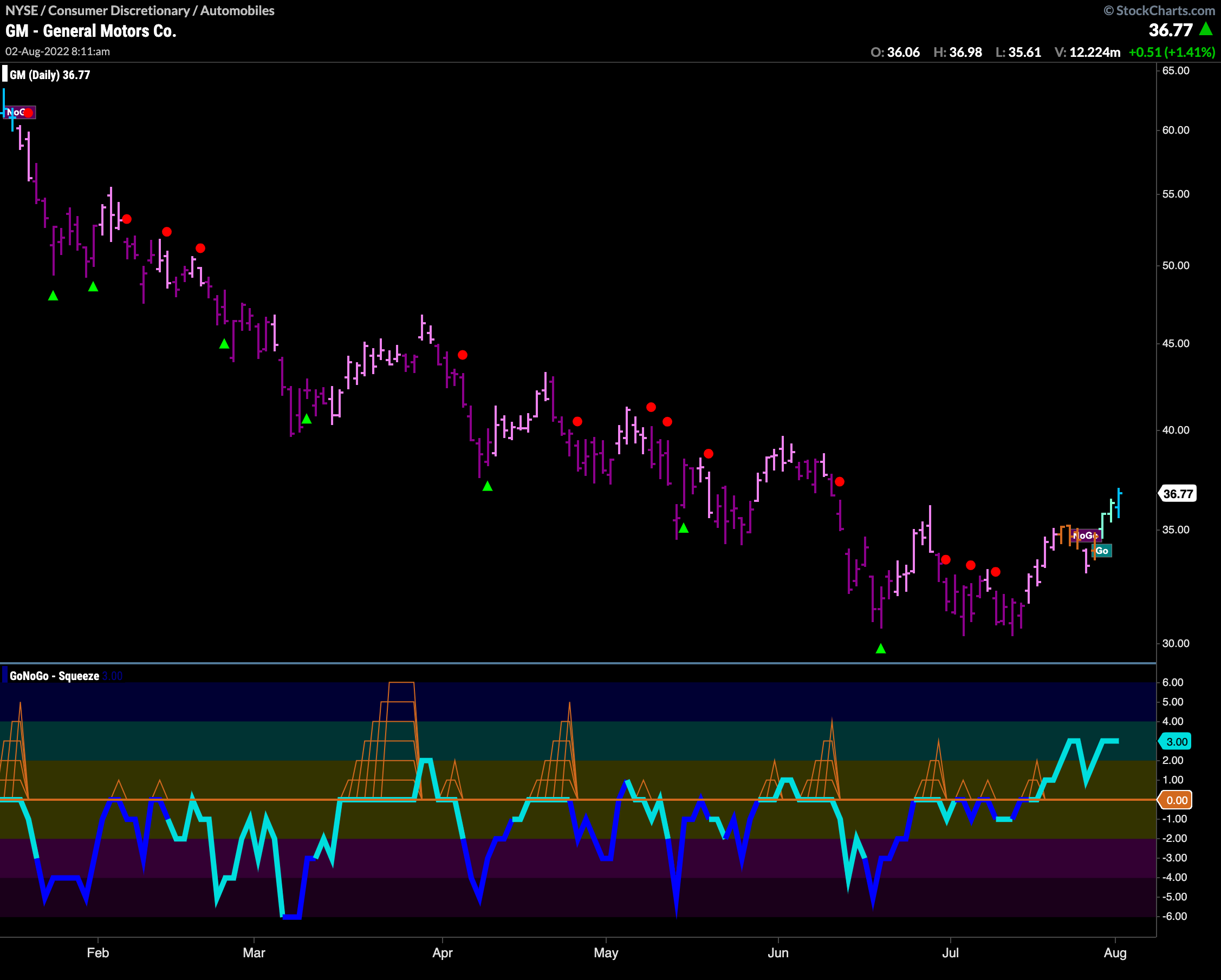The width and height of the screenshot is (1221, 980).
Task: Click the 45.00 price axis label
Action: click(1175, 344)
